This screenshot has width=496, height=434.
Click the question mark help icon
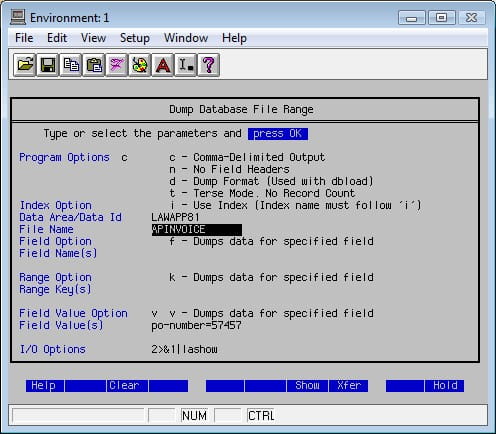click(209, 65)
